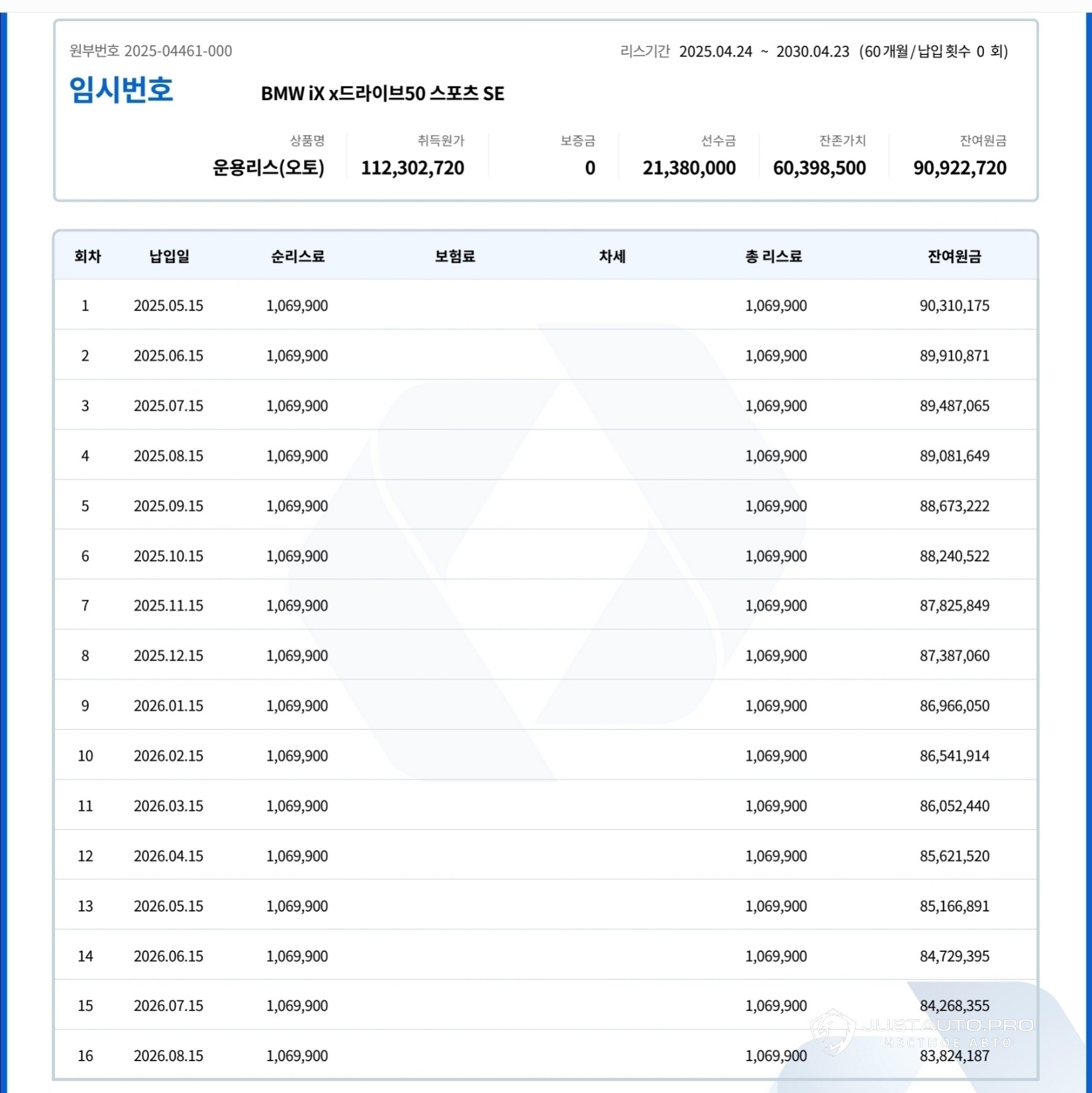This screenshot has height=1093, width=1092.
Task: Click installment number 10
Action: click(x=85, y=756)
